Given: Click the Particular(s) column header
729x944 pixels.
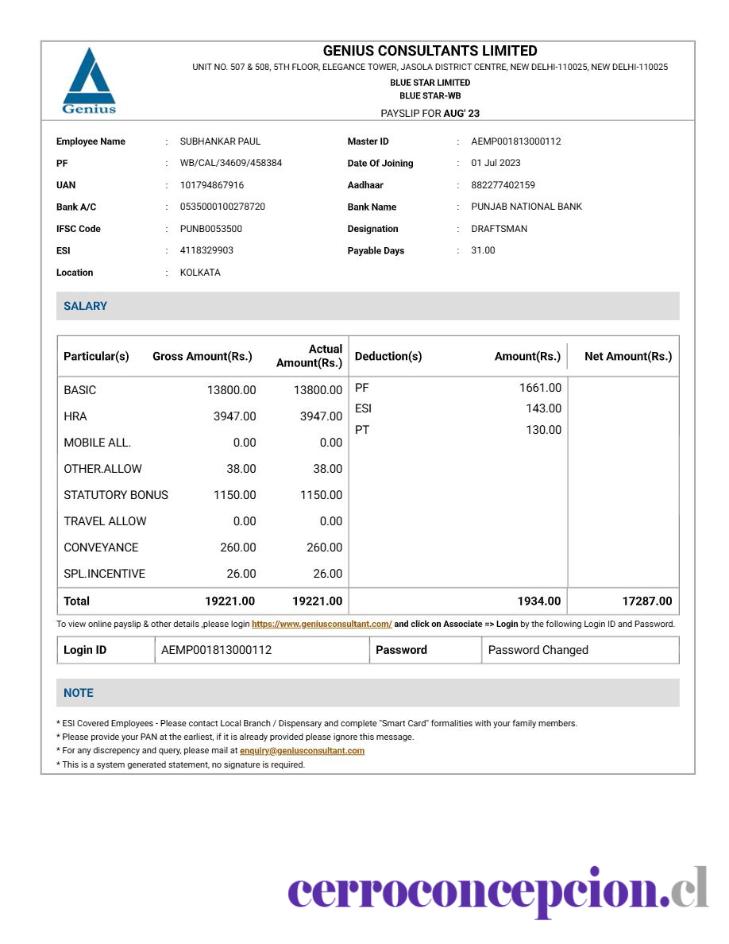Looking at the screenshot, I should 96,356.
